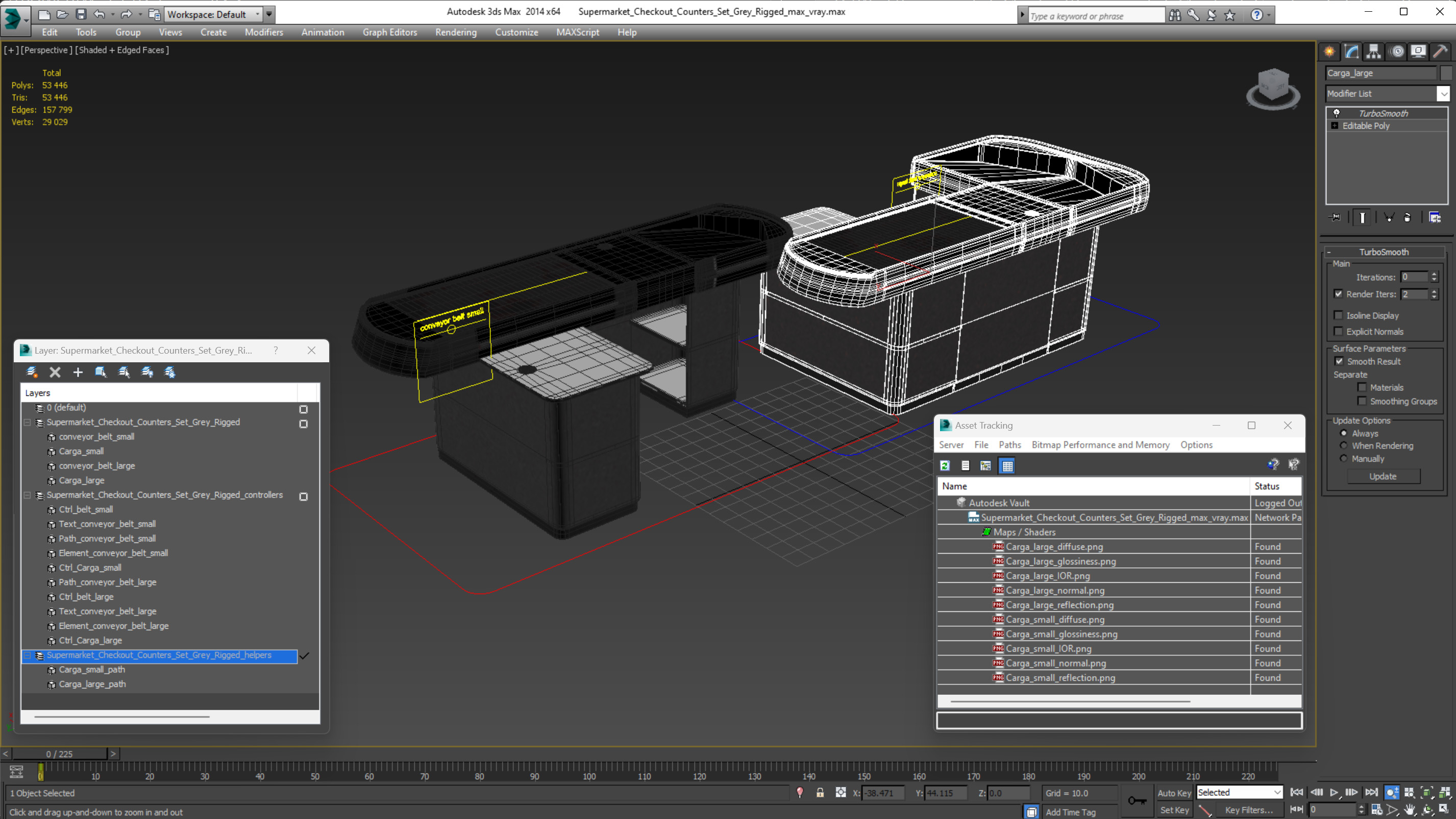Toggle Render Iters checkbox
This screenshot has width=1456, height=819.
[x=1338, y=294]
